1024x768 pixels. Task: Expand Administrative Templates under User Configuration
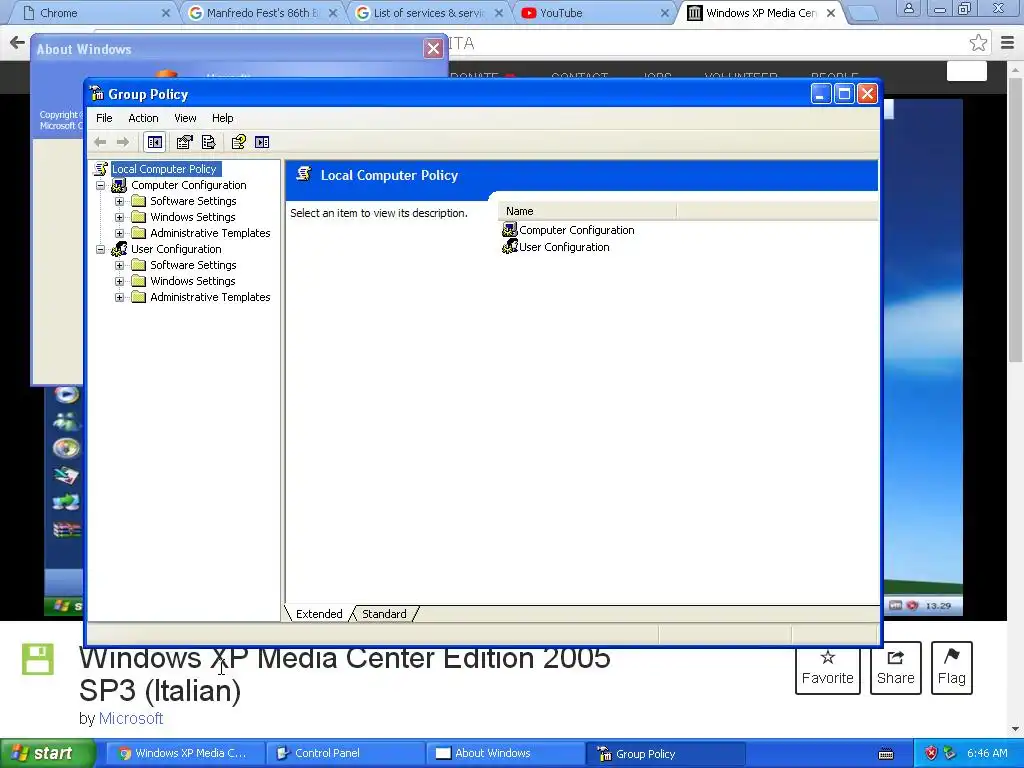(120, 297)
